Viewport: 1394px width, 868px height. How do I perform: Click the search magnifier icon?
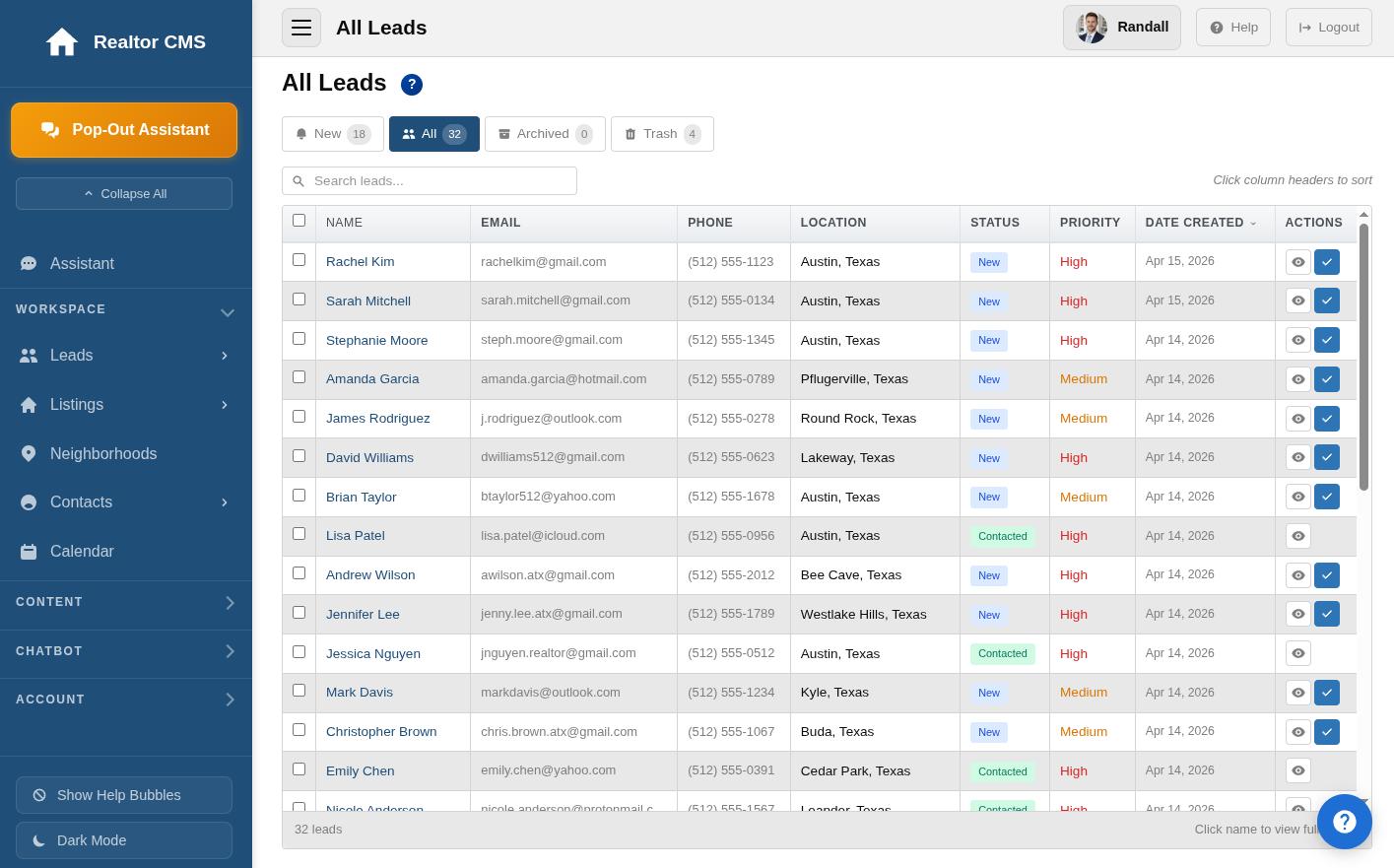(299, 181)
